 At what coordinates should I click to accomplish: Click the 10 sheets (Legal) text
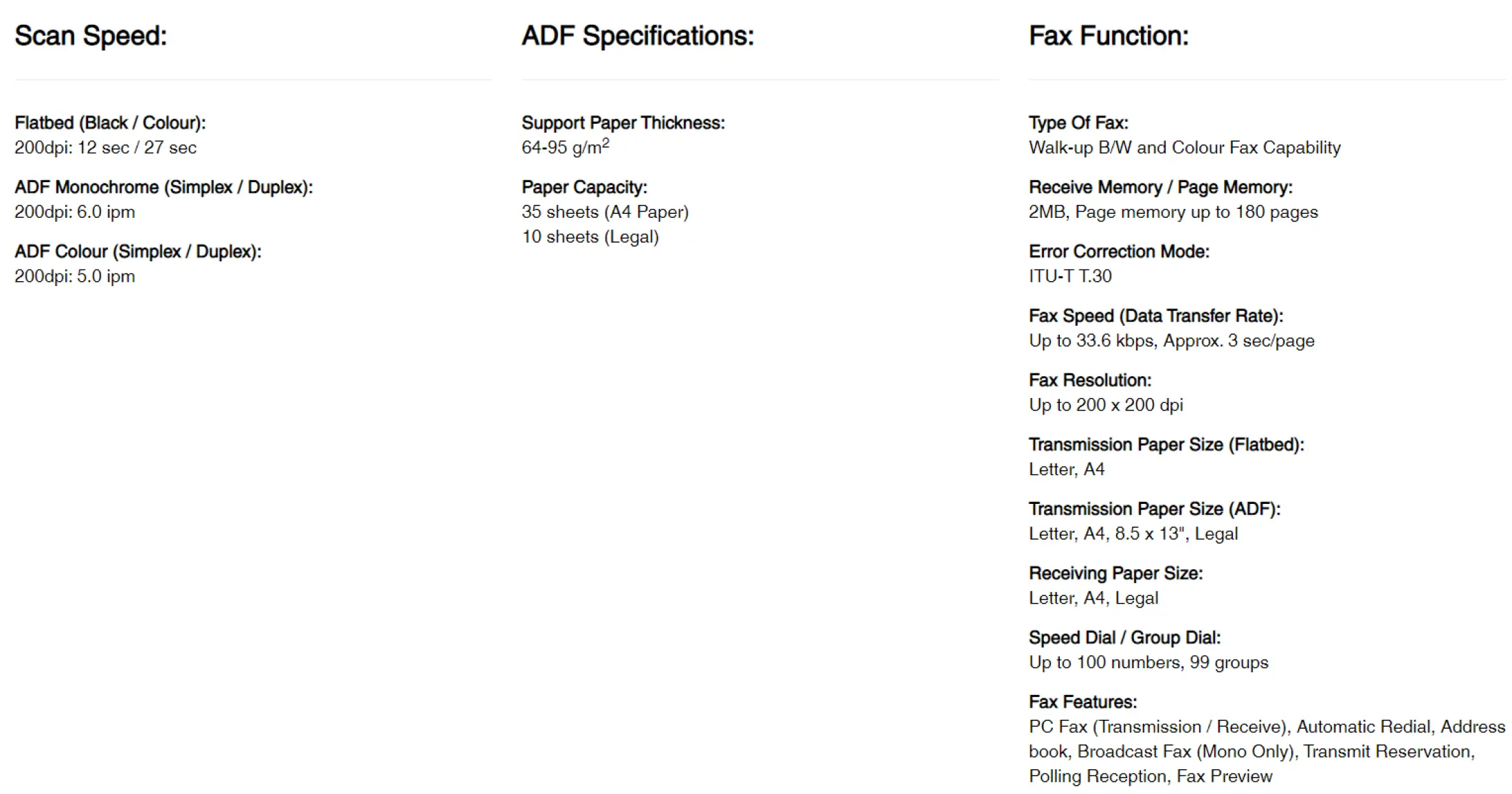[590, 236]
